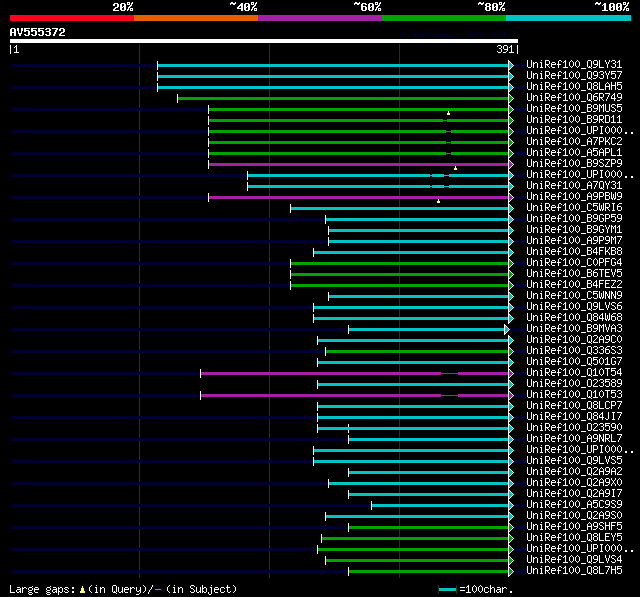Image resolution: width=640 pixels, height=597 pixels.
Task: Select hit label UniRef100_Q501G7
Action: pos(574,362)
